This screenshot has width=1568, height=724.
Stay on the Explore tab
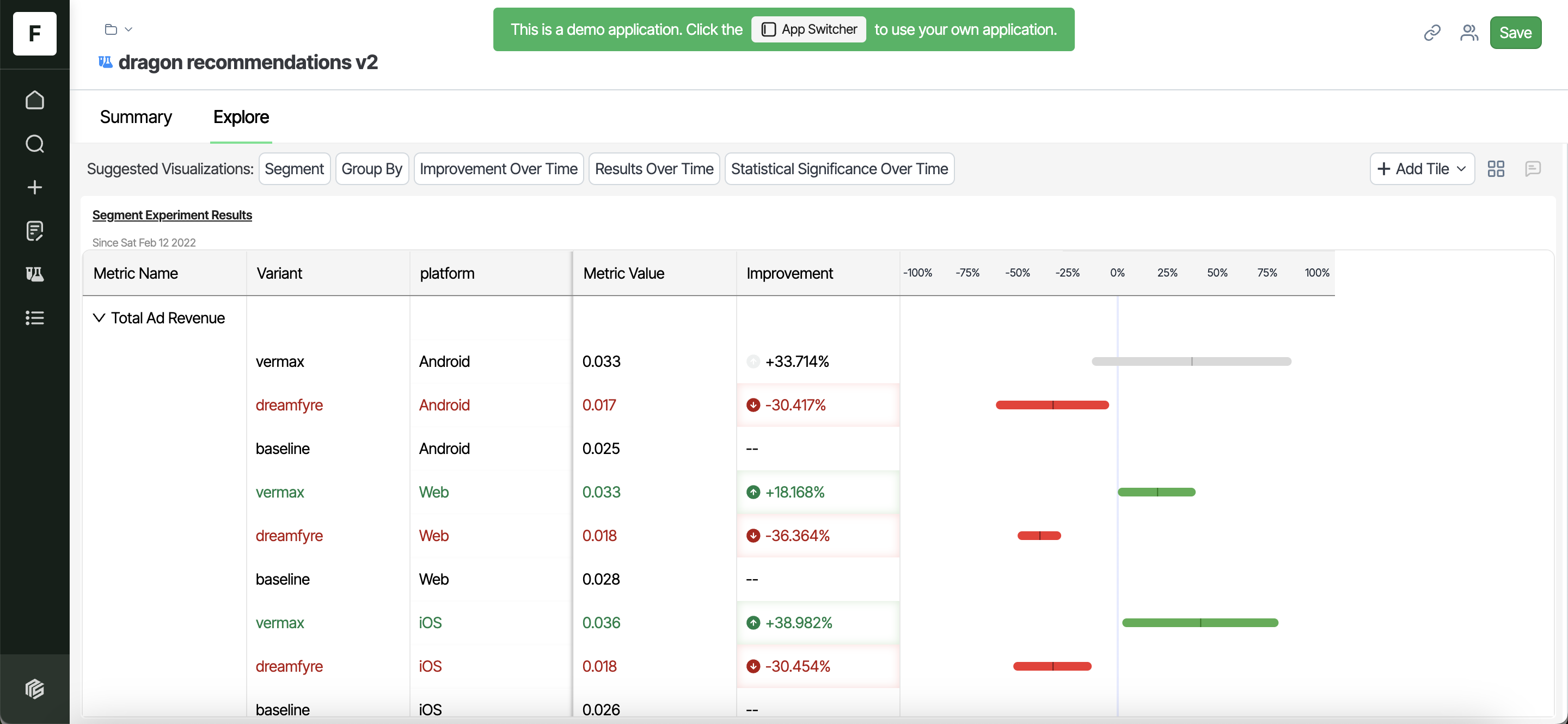(x=241, y=117)
